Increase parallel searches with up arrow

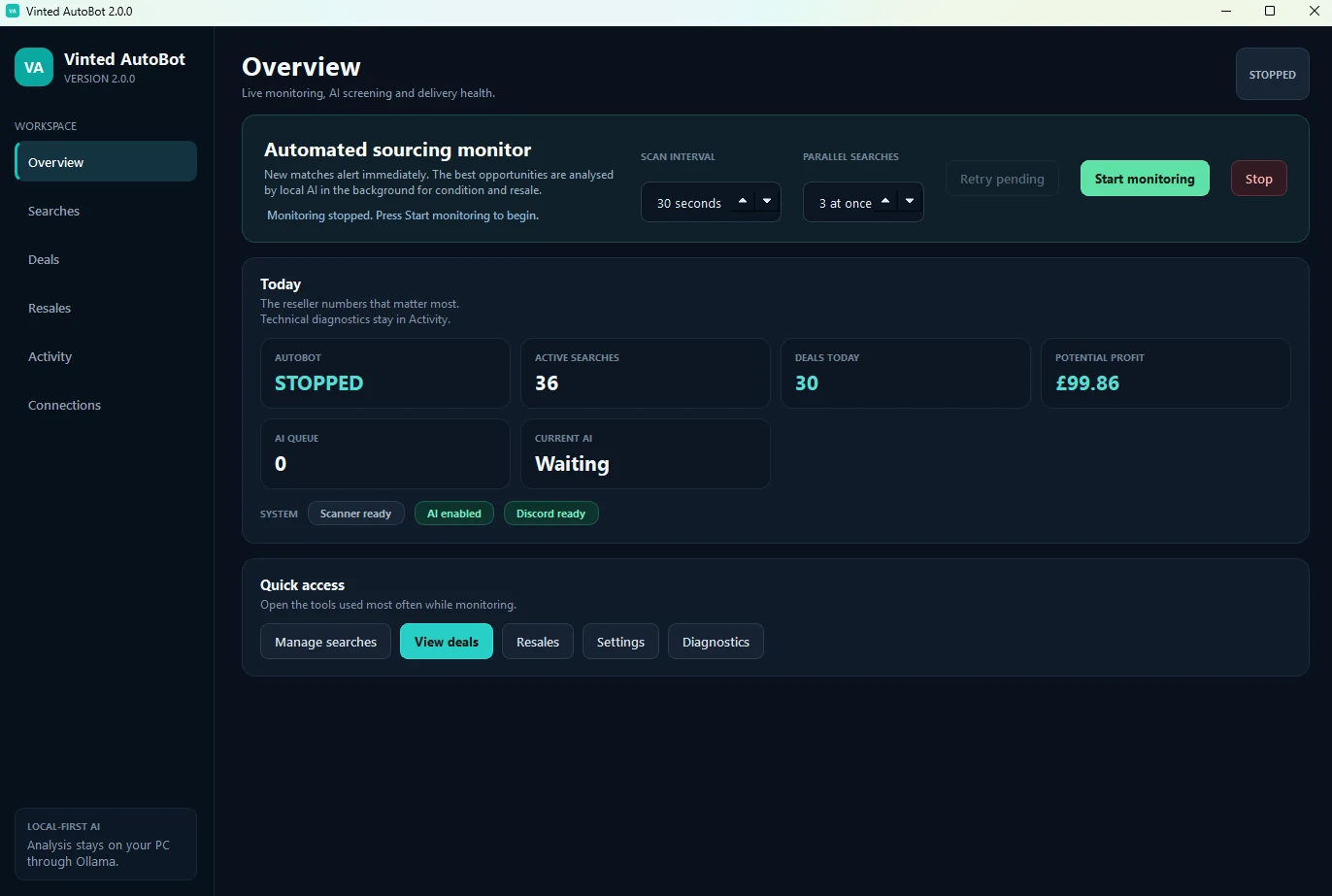[885, 201]
